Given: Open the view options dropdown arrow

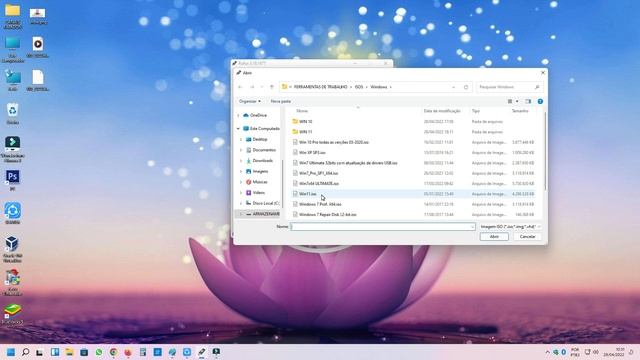Looking at the screenshot, I should (x=517, y=101).
